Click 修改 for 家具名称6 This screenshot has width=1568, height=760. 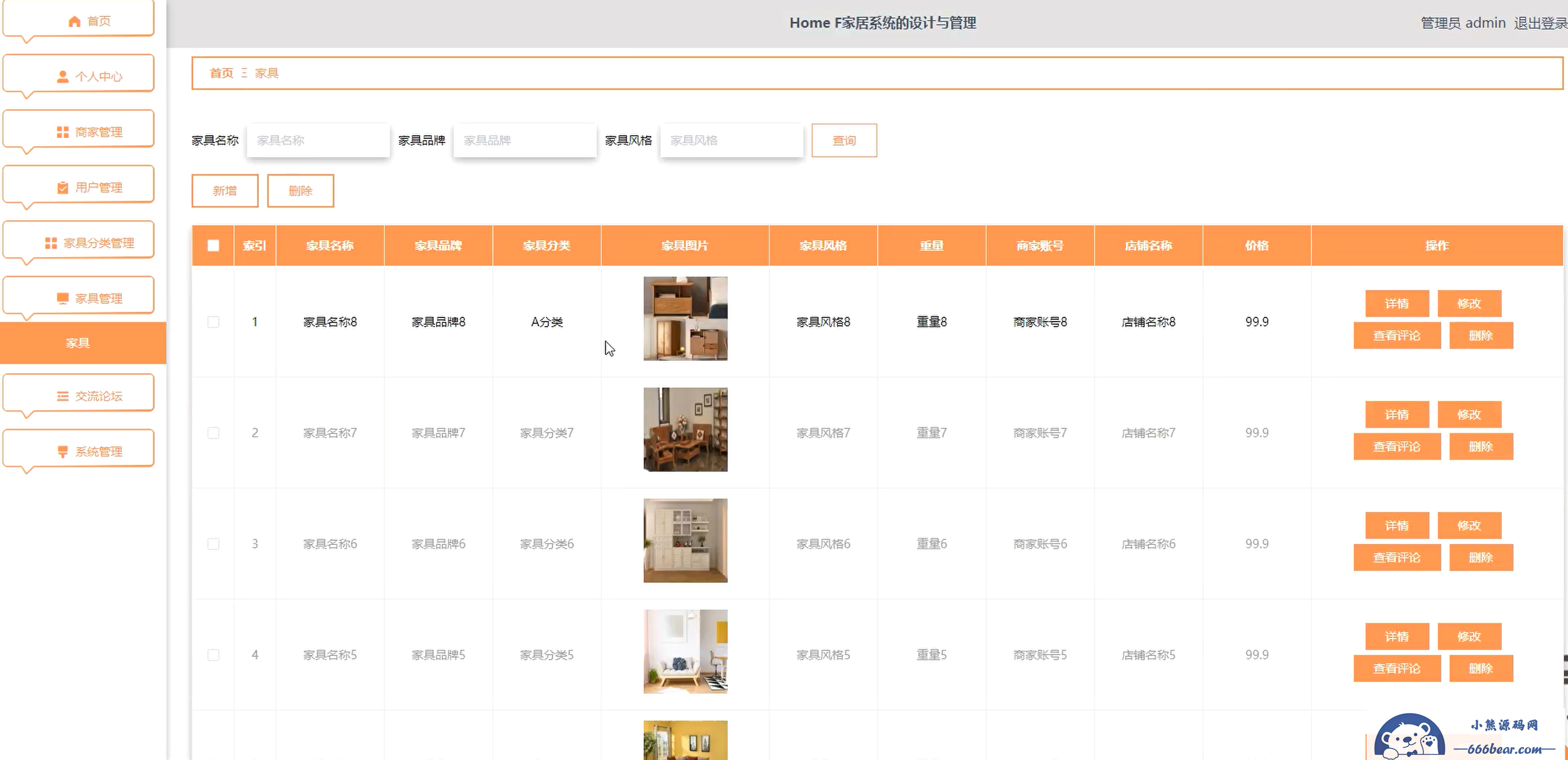1470,526
